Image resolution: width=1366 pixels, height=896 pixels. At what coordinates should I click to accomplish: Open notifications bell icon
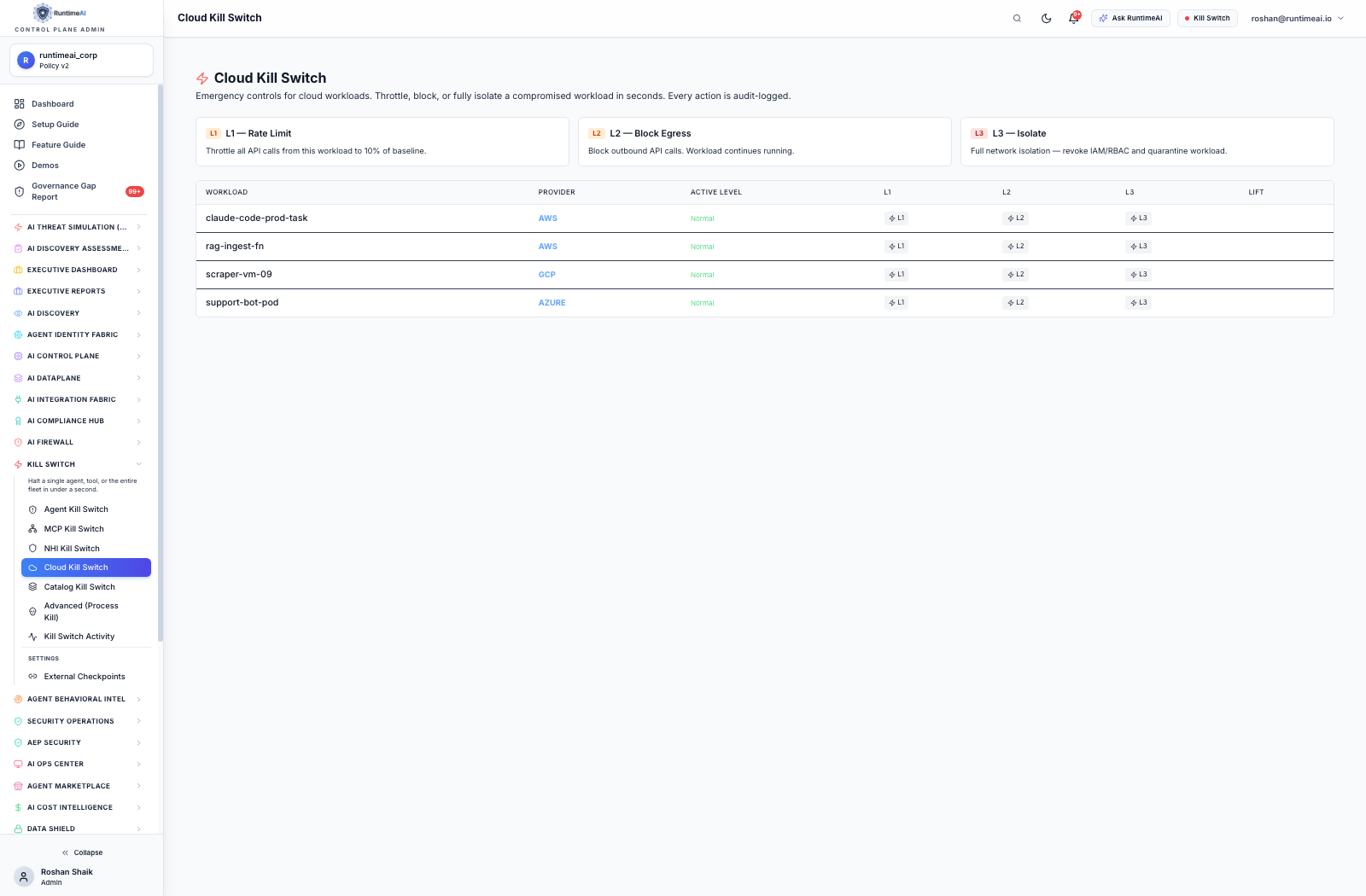pos(1074,18)
